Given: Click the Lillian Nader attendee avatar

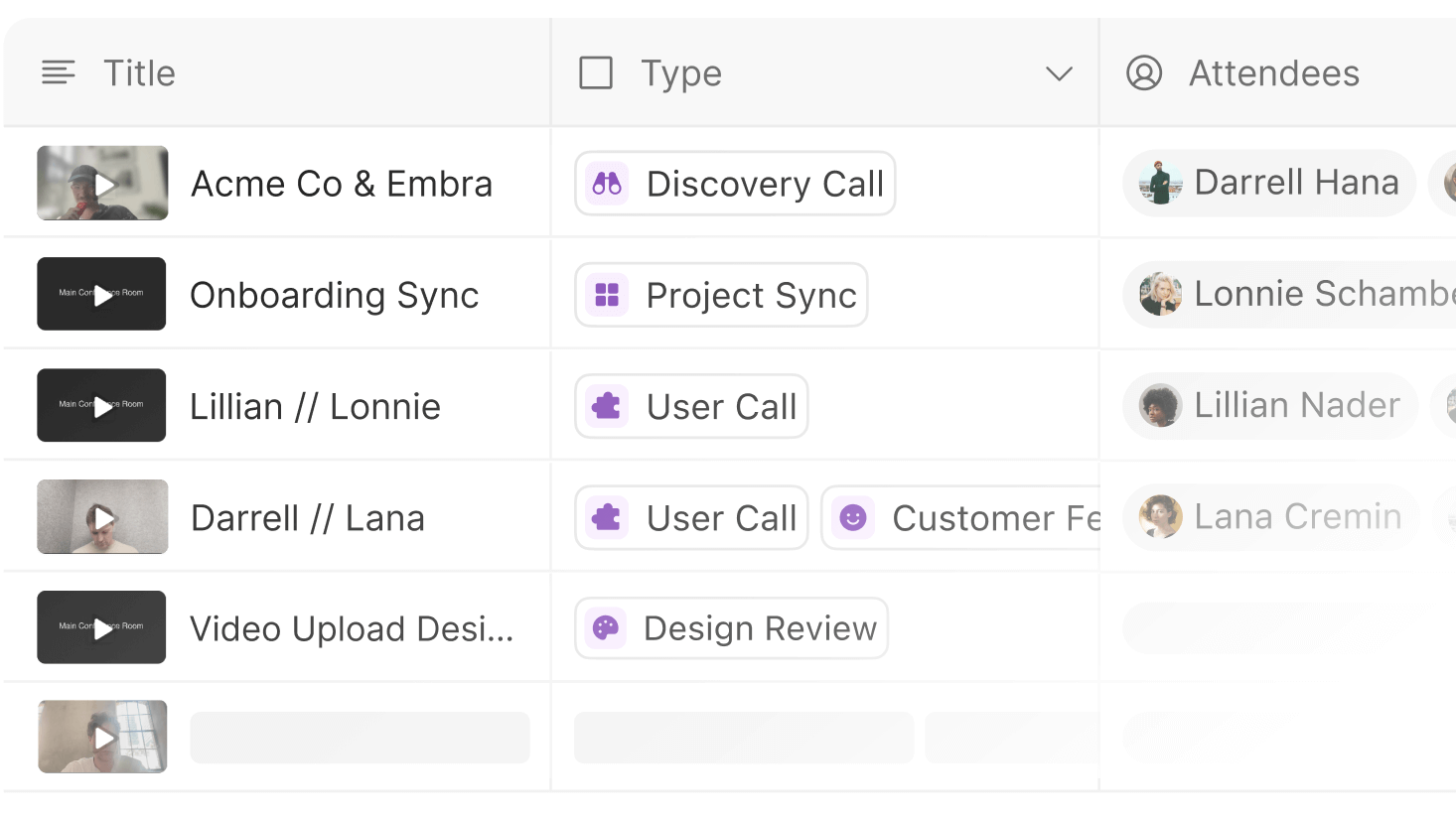Looking at the screenshot, I should (1160, 406).
